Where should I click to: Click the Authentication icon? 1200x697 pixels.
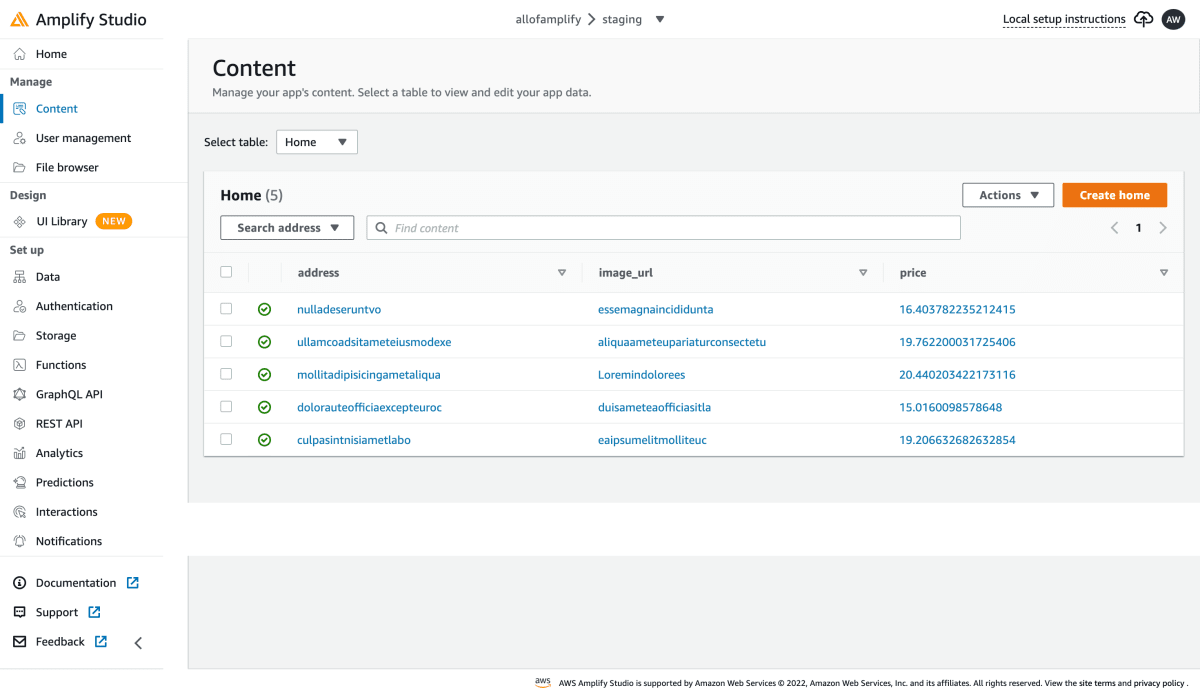pos(20,306)
